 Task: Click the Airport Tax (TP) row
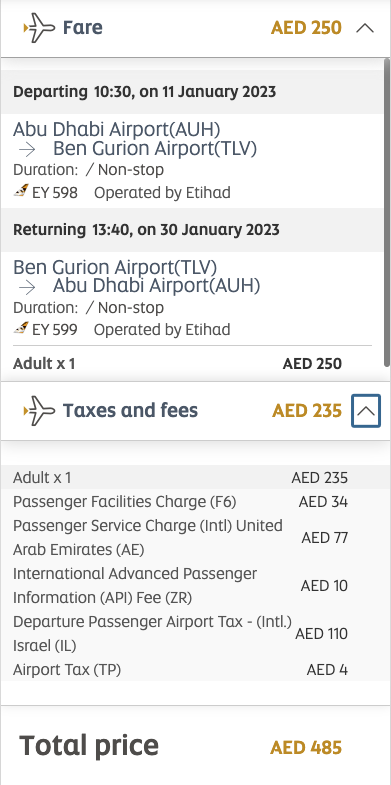coord(180,669)
